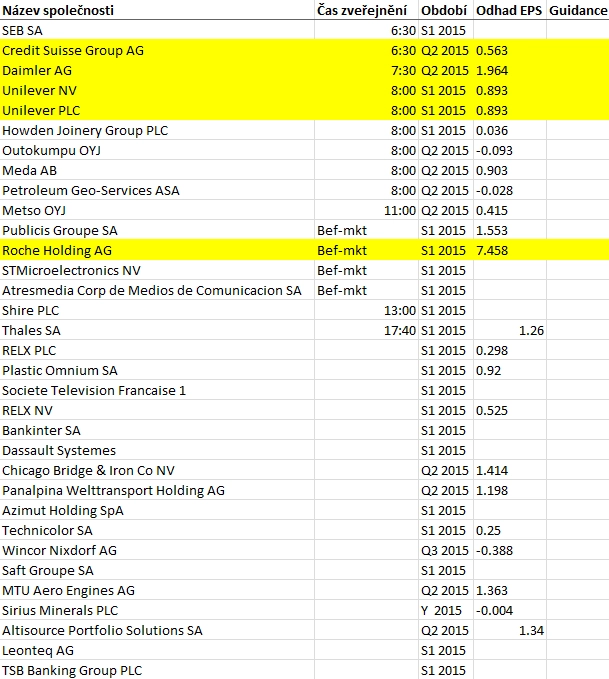Select the 'Unilever PLC' cell
The image size is (609, 679).
click(x=157, y=110)
